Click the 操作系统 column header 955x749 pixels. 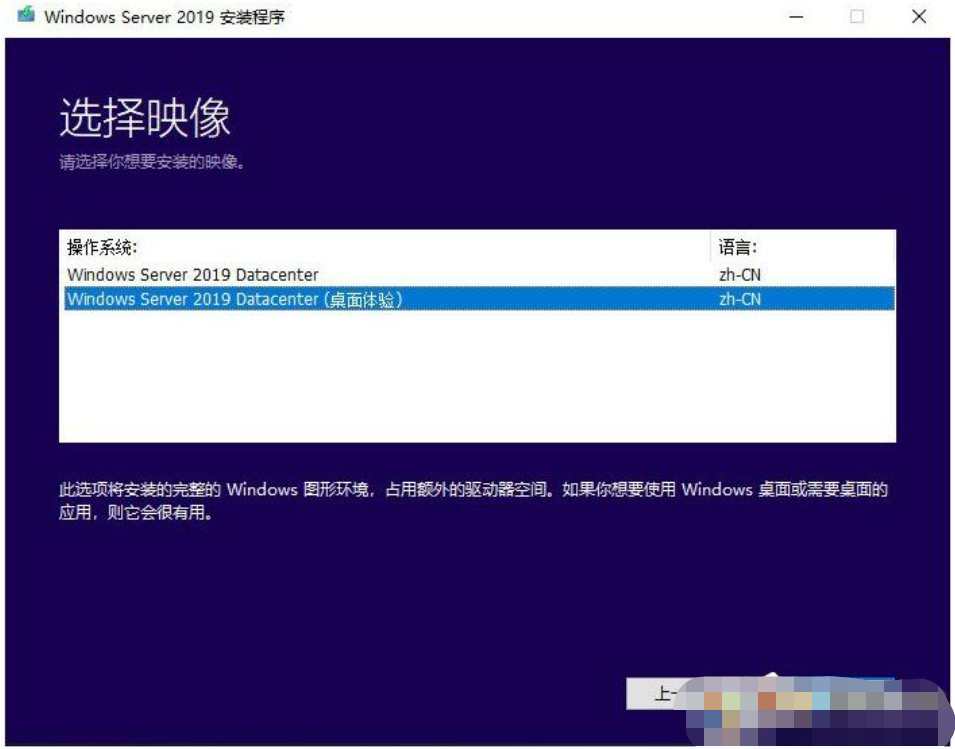point(102,248)
